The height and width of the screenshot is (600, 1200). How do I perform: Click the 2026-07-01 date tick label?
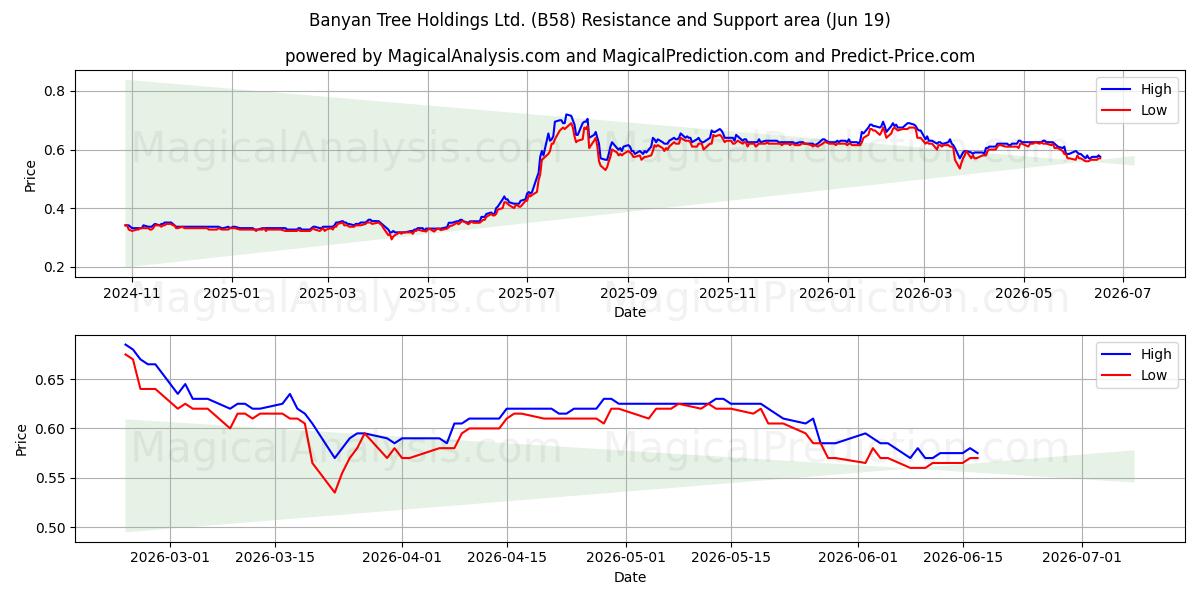click(x=1083, y=560)
